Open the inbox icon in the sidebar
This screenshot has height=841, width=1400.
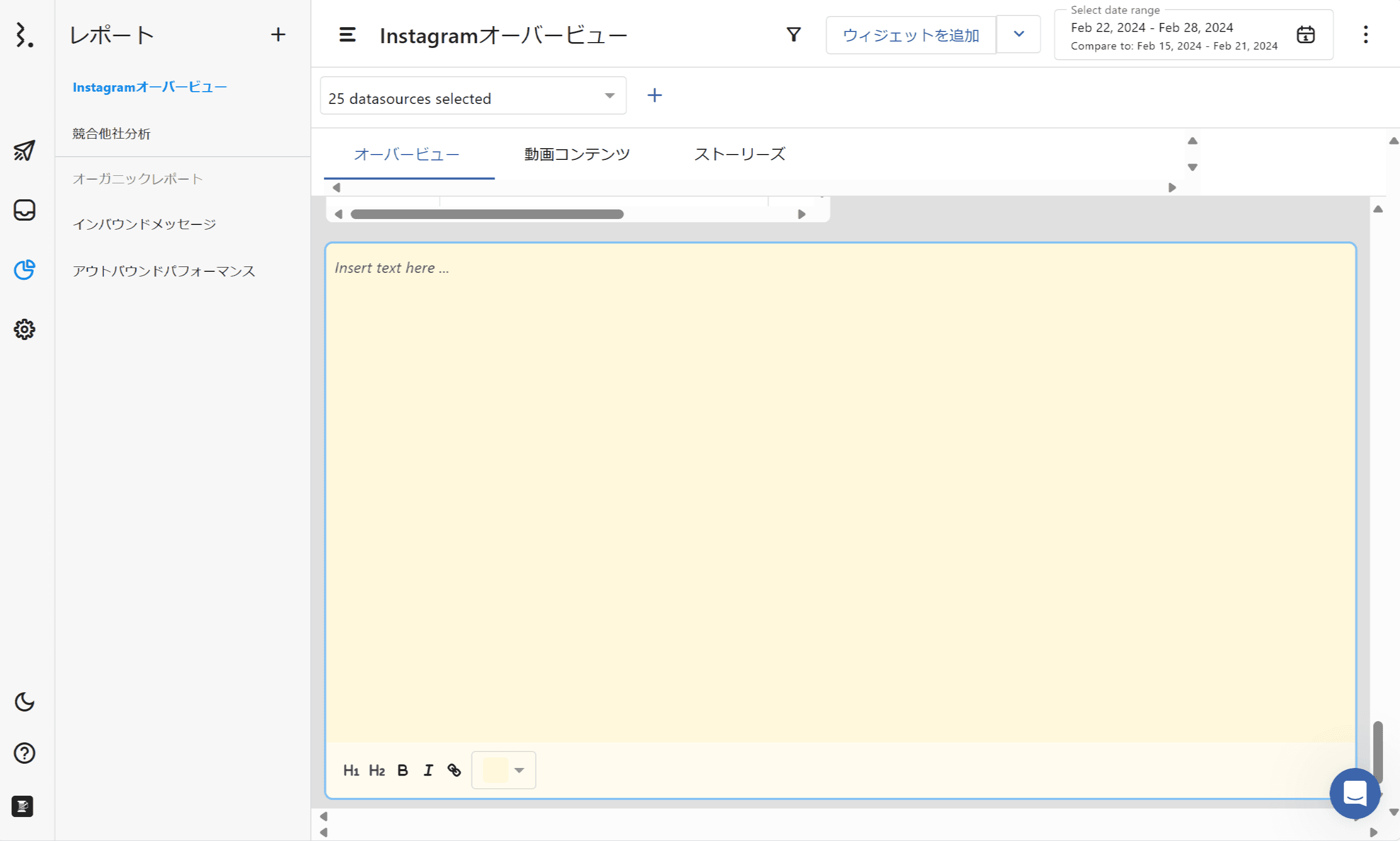24,210
